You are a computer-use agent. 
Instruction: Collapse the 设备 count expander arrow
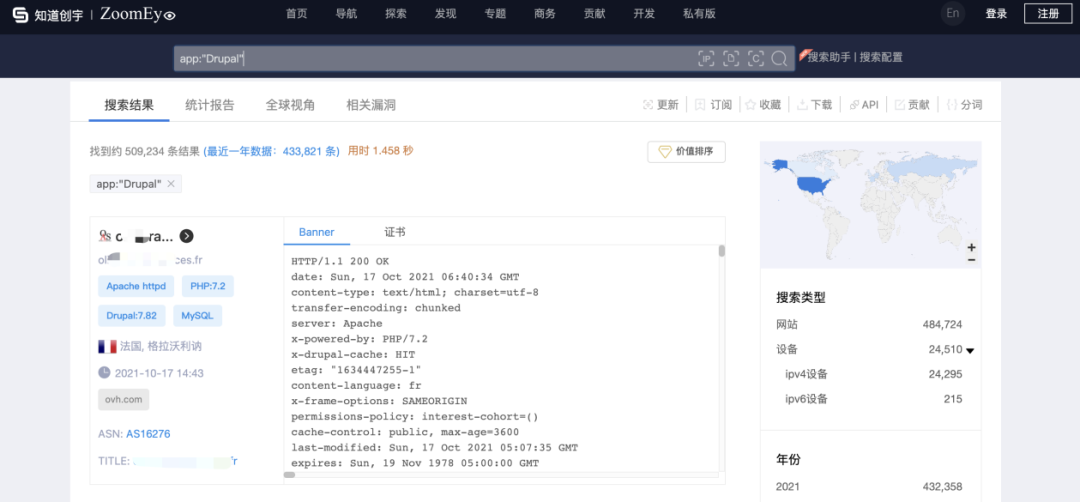pyautogui.click(x=970, y=351)
